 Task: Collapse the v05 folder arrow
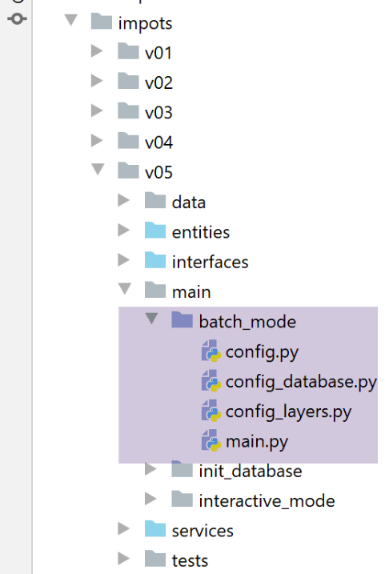coord(98,169)
